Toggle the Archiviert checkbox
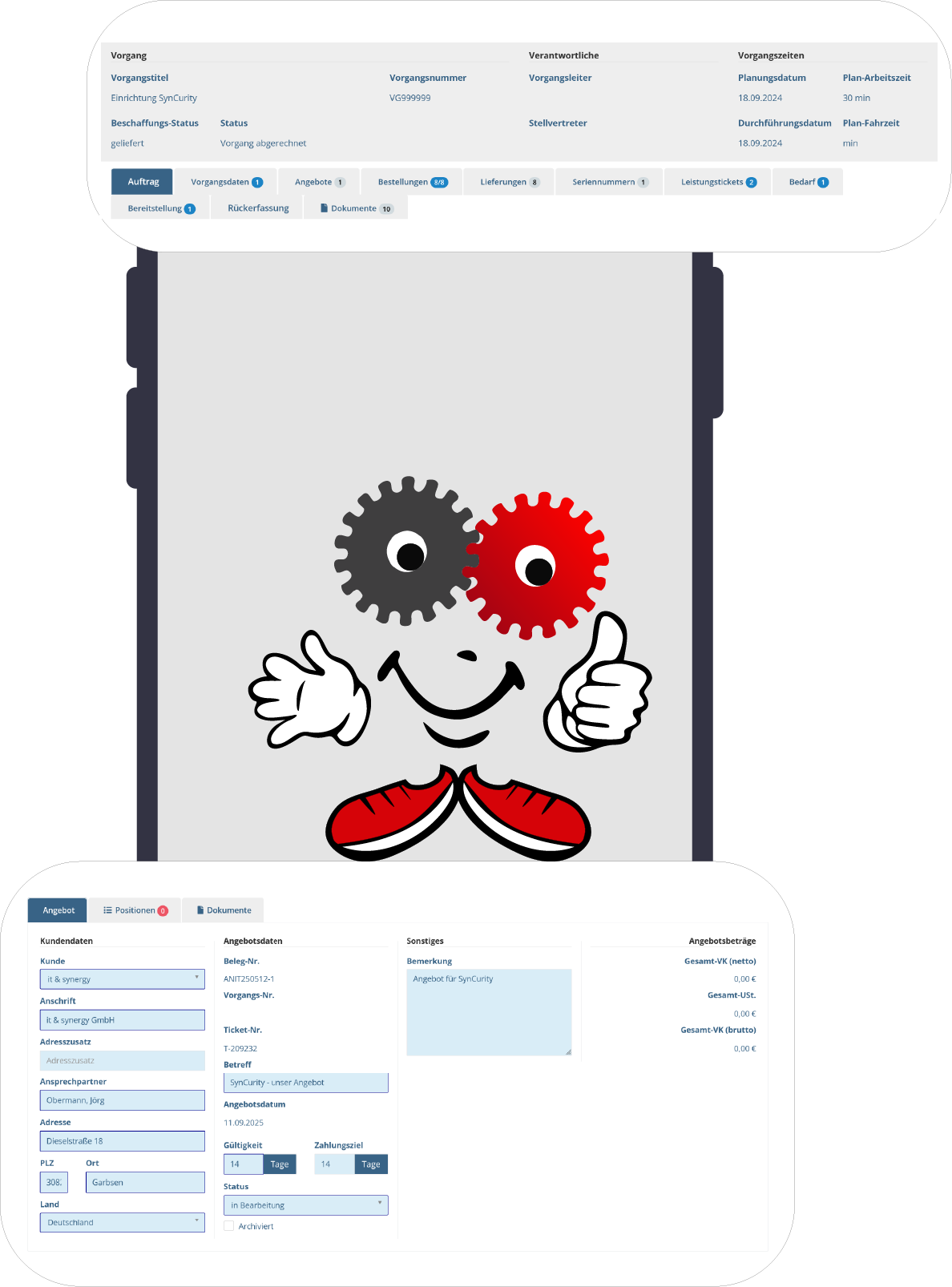Screen dimensions: 952x1287 229,1226
